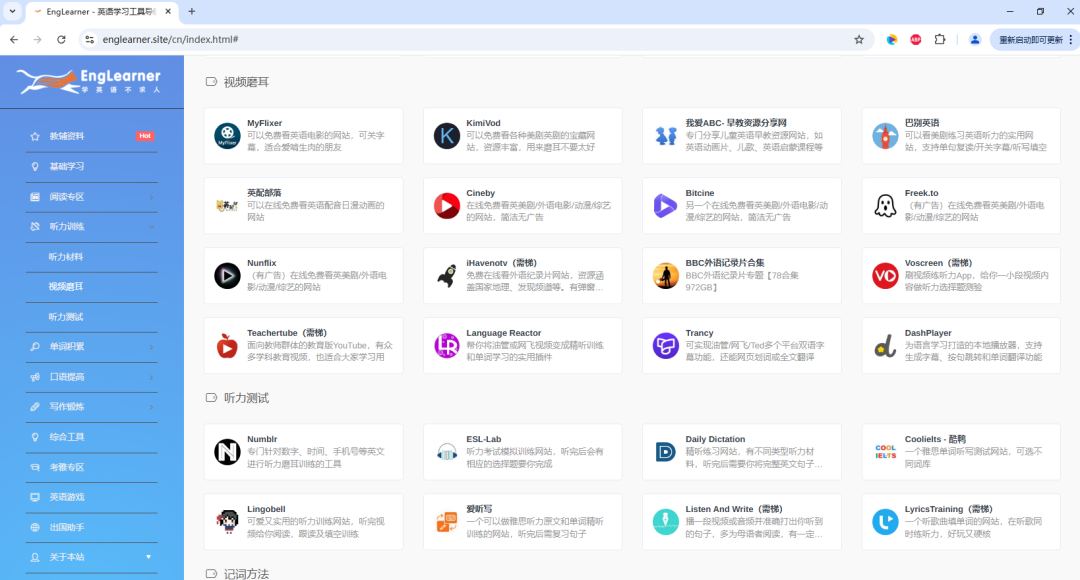Image resolution: width=1080 pixels, height=580 pixels.
Task: Close the EngLearner browser tab
Action: pos(168,11)
